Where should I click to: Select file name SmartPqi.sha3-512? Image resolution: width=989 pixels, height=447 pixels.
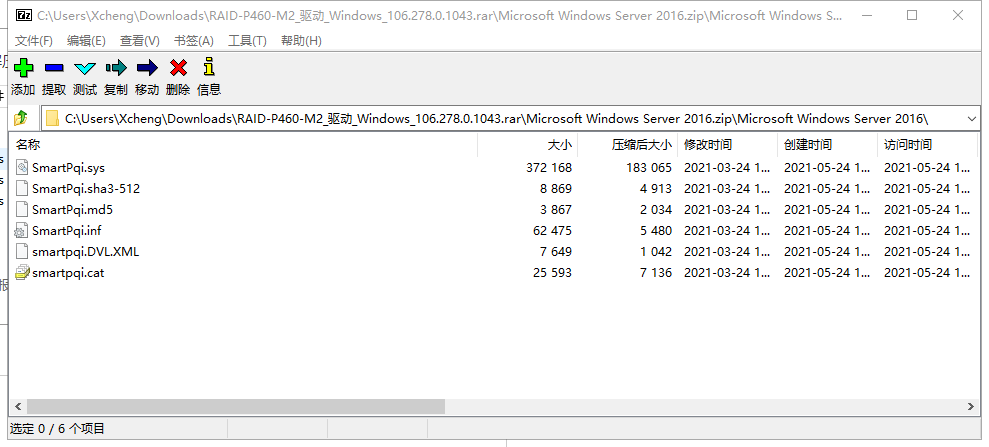[x=86, y=189]
